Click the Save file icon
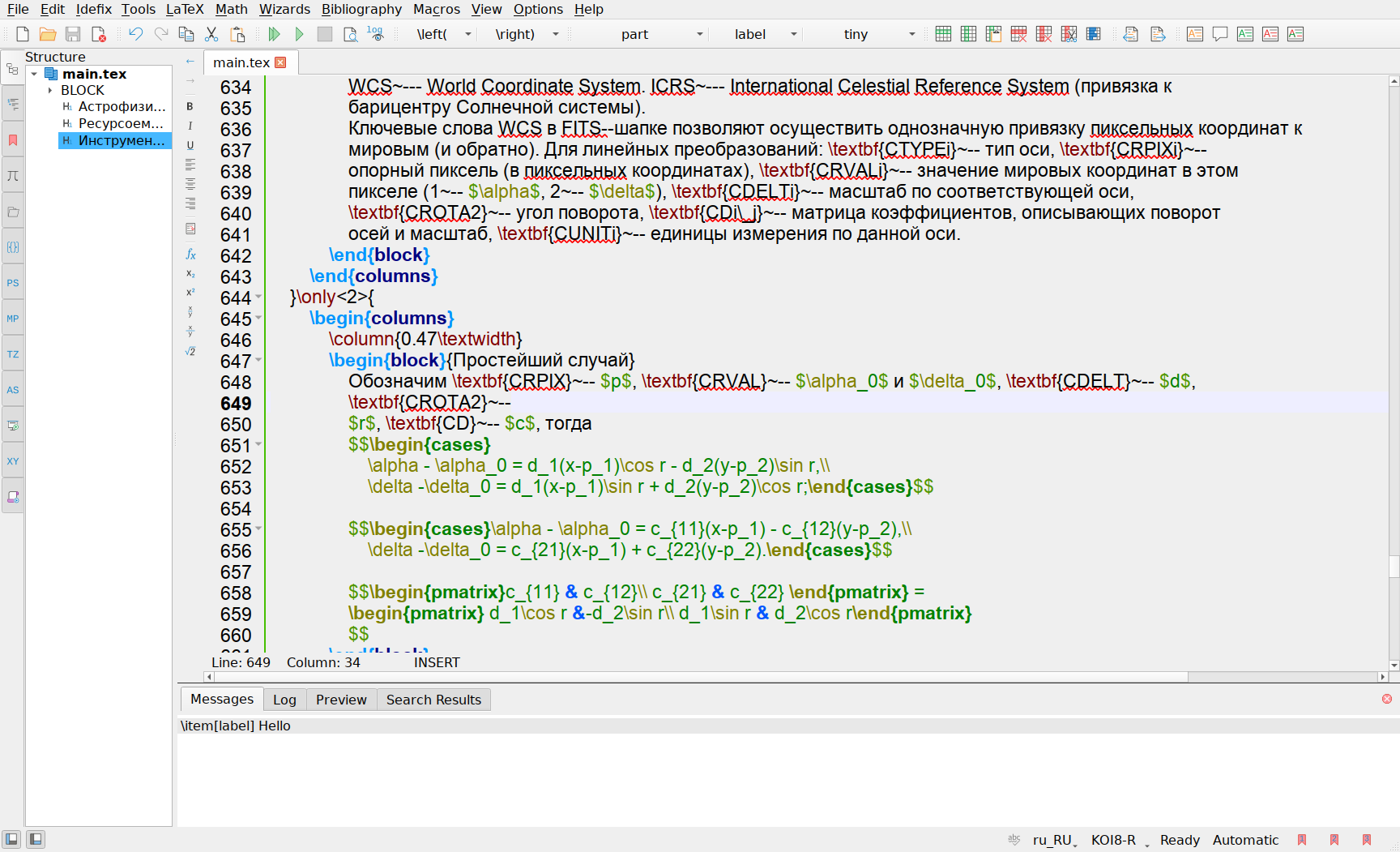The height and width of the screenshot is (852, 1400). click(x=73, y=34)
